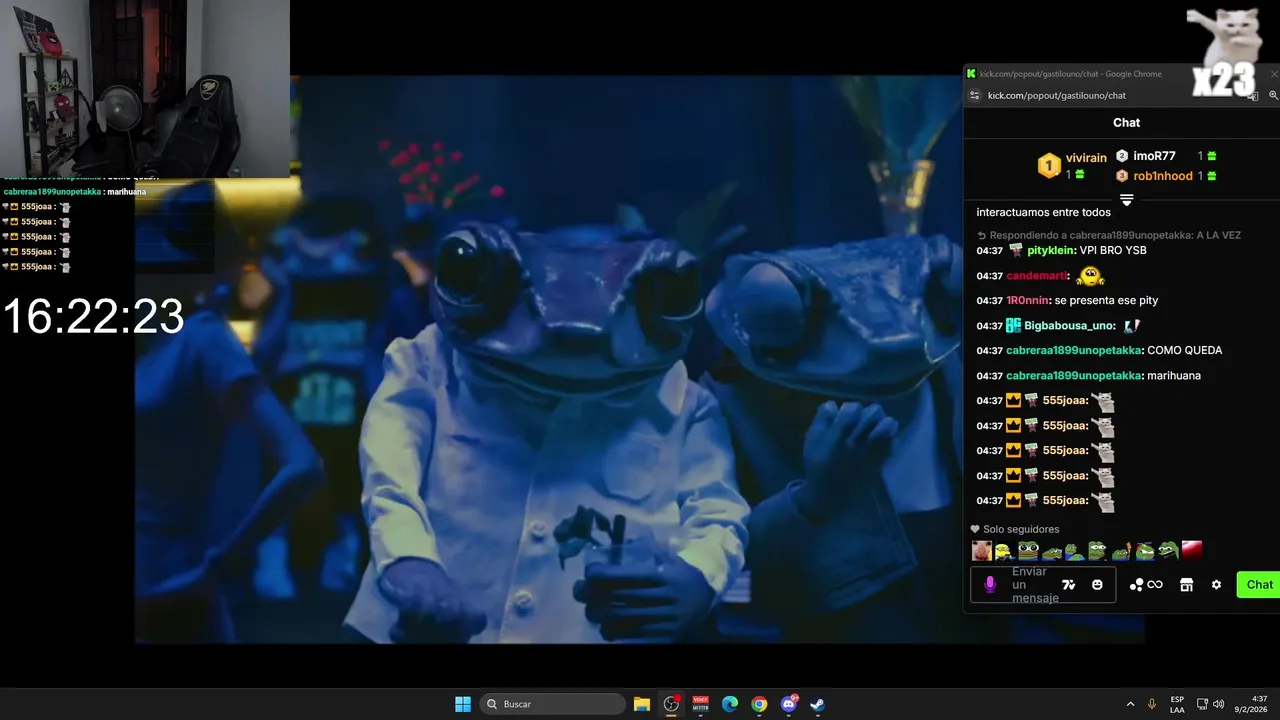This screenshot has width=1280, height=720.
Task: Select the wide-eyed Pepe emote, third in row
Action: point(1028,550)
